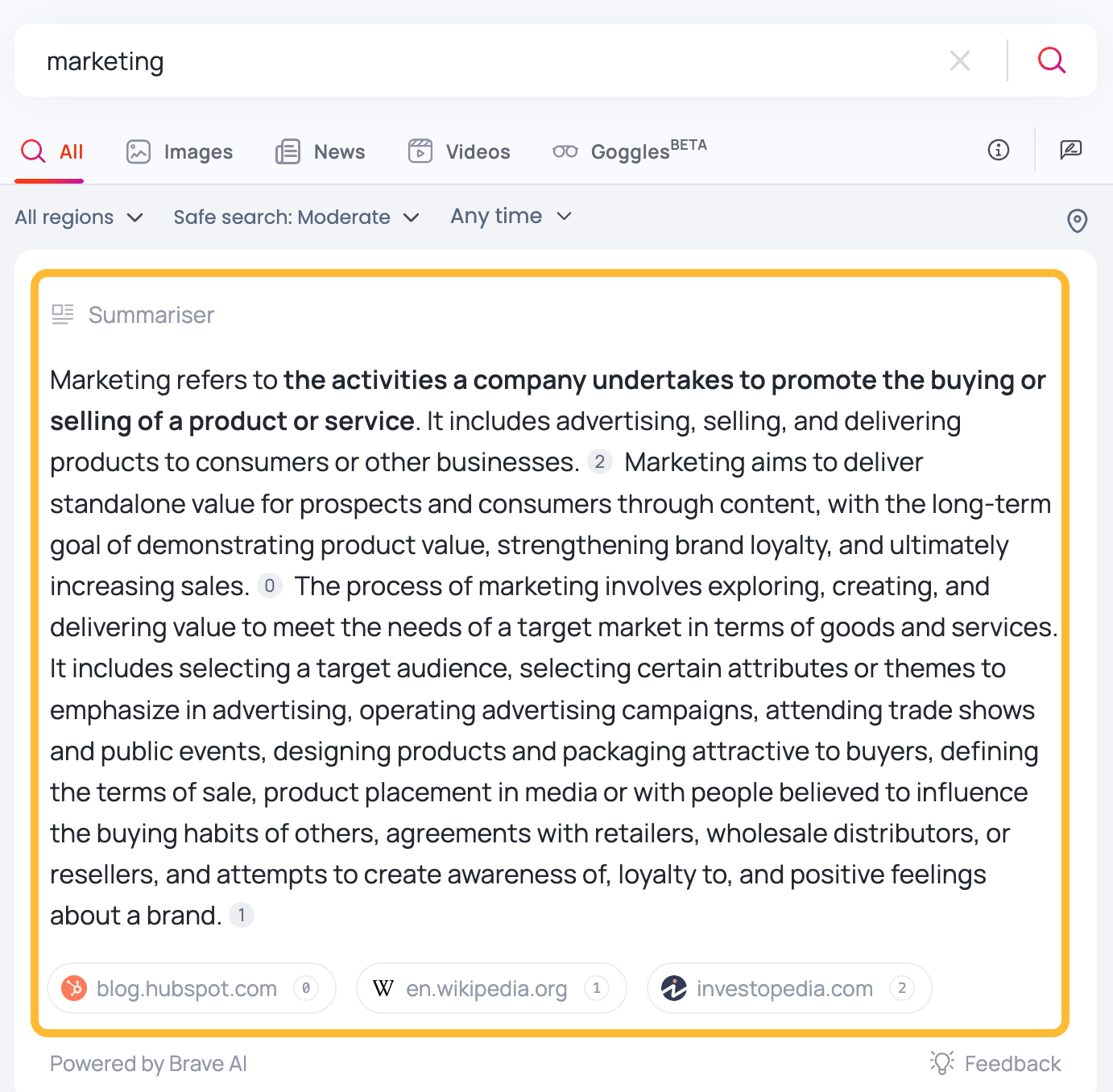Go to the Videos tab
The width and height of the screenshot is (1113, 1092).
[459, 151]
